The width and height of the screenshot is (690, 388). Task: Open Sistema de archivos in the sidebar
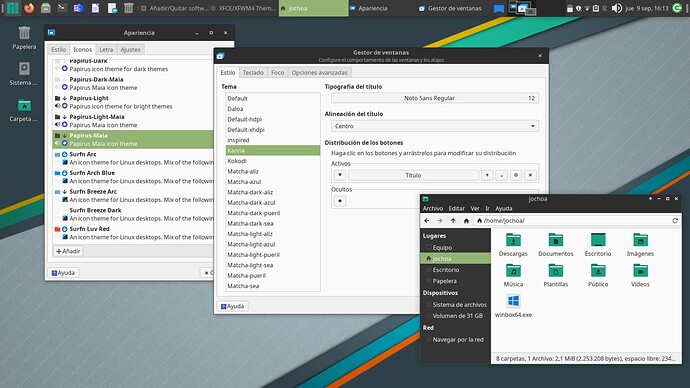(x=455, y=304)
